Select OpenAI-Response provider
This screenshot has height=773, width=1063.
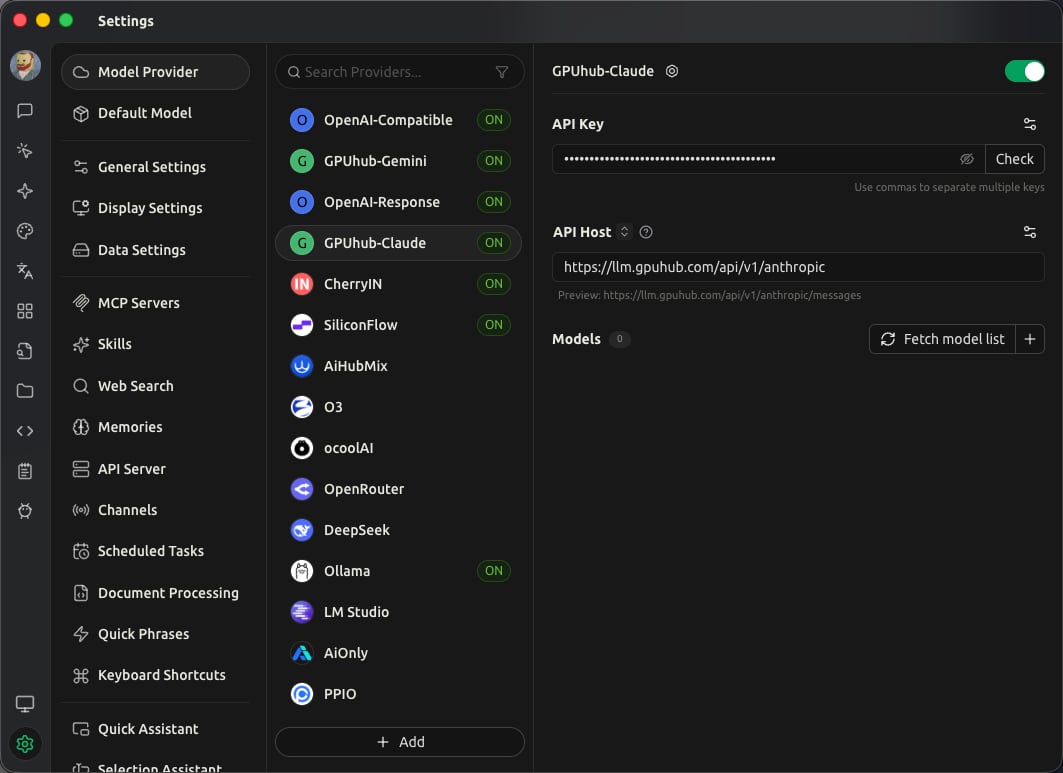(399, 202)
